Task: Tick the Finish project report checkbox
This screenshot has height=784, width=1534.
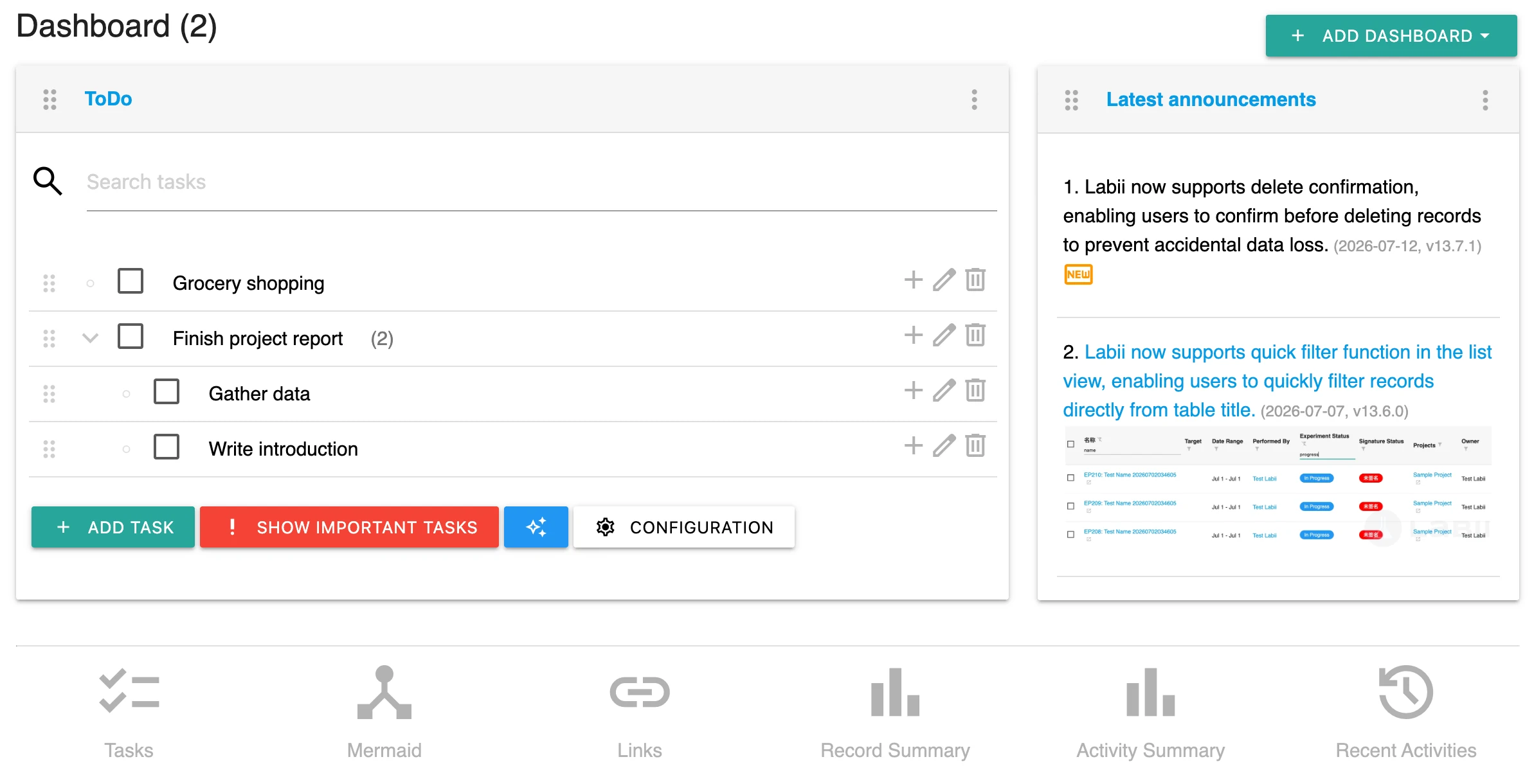Action: point(131,337)
